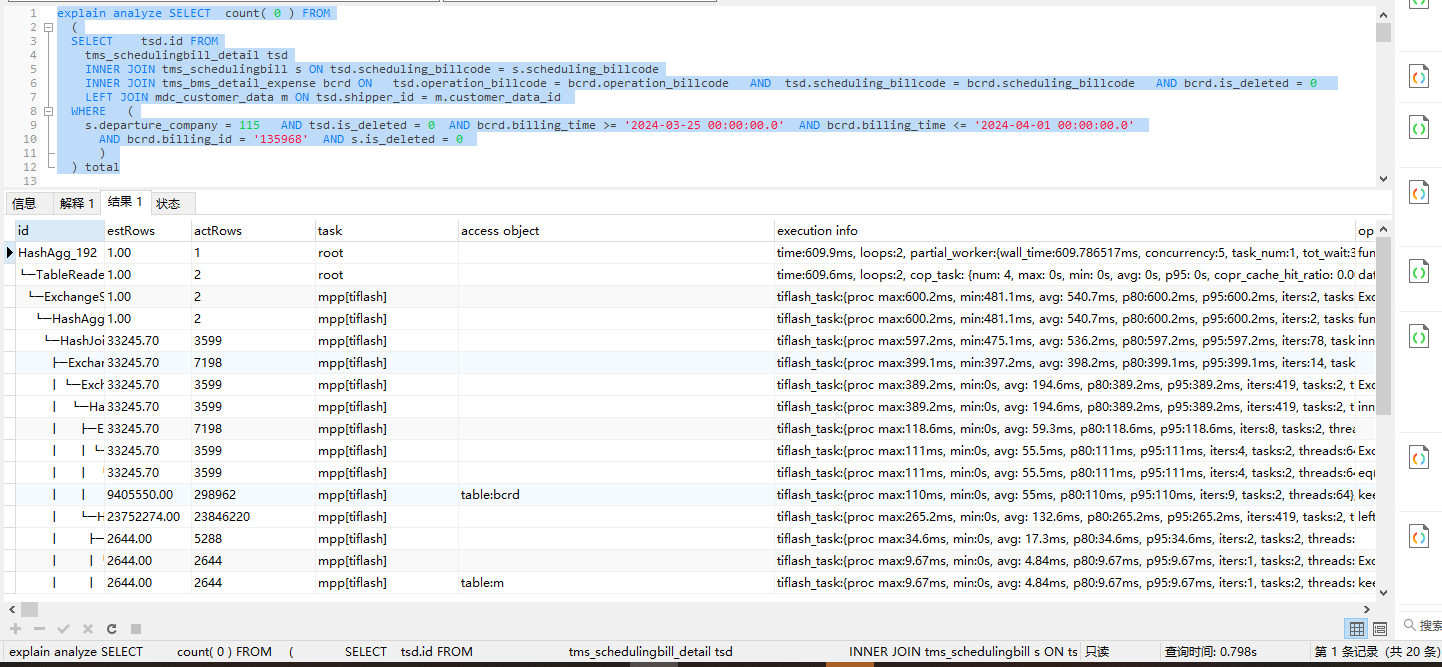Screen dimensions: 1442x667
Task: Click the execution info column header
Action: (x=1064, y=230)
